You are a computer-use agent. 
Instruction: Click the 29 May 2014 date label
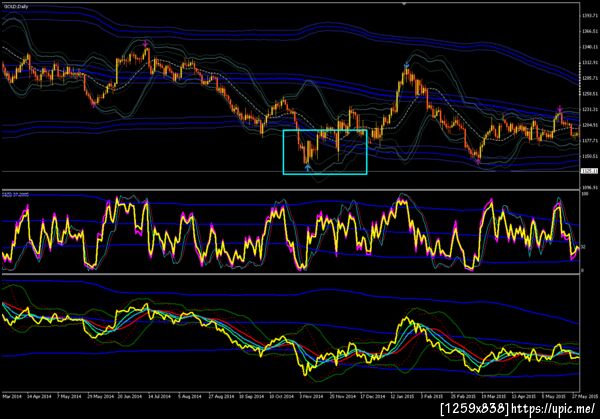[x=100, y=396]
